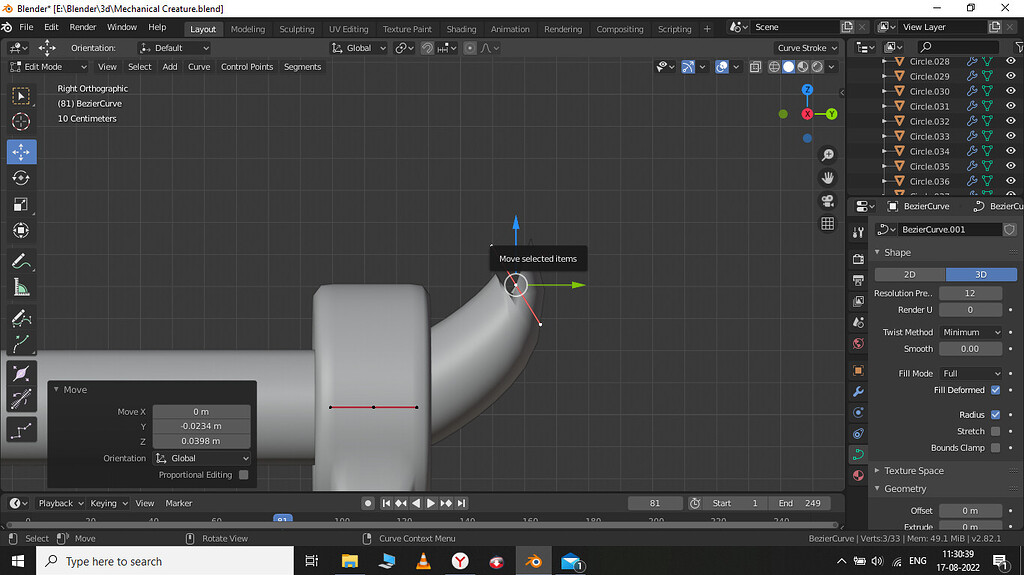Select the Extrude curve tool
The height and width of the screenshot is (575, 1024).
(x=22, y=344)
